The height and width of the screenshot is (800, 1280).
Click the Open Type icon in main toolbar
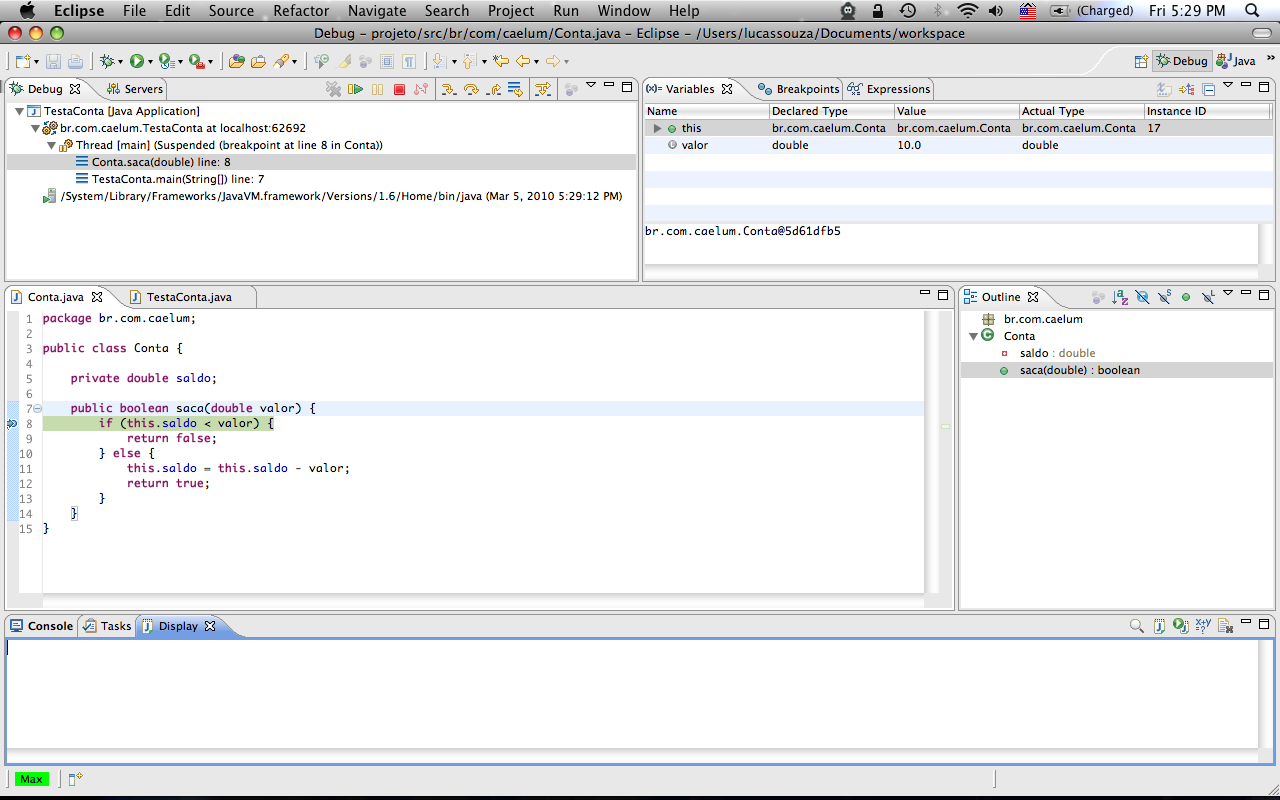(x=236, y=61)
